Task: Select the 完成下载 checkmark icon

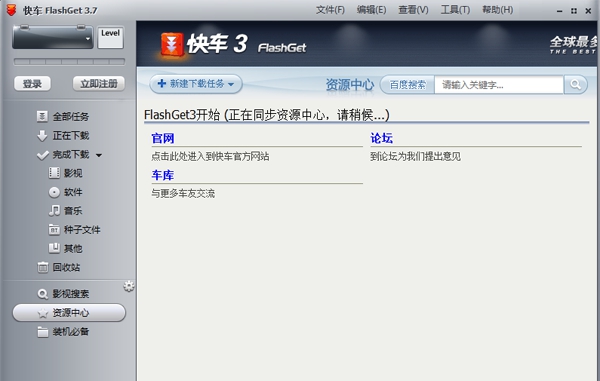Action: (x=42, y=155)
